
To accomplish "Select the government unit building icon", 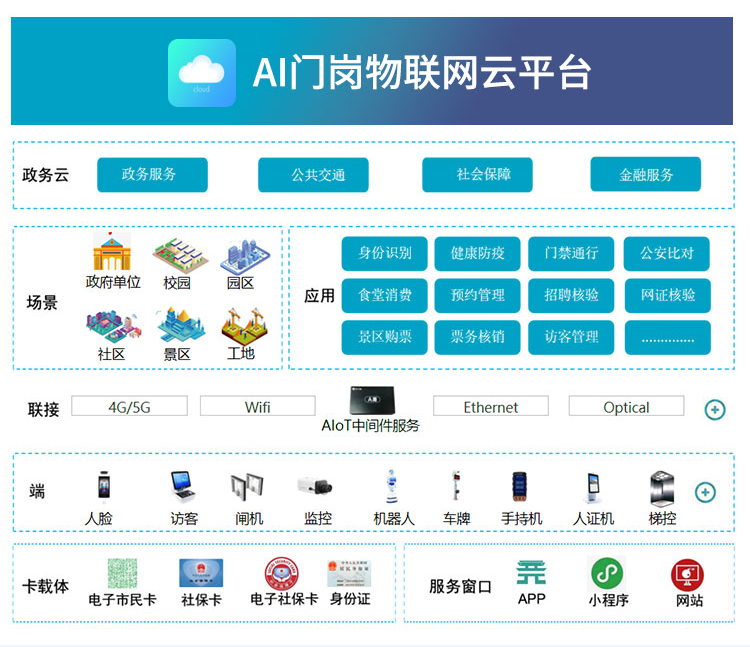I will (112, 254).
